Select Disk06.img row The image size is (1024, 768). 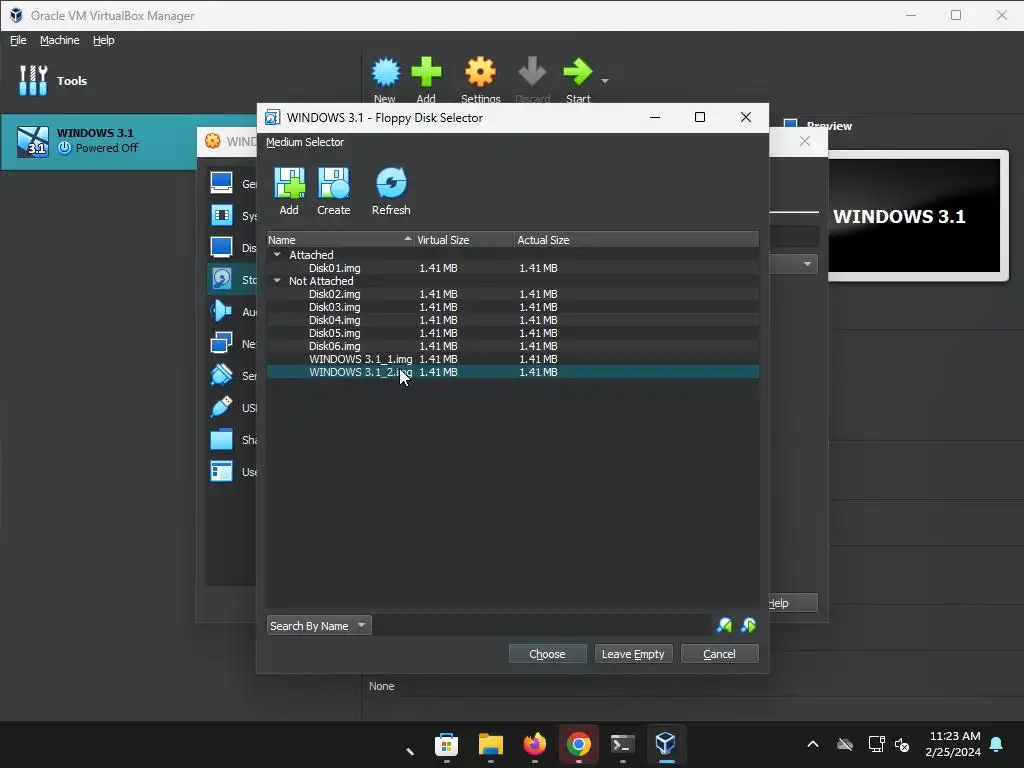tap(513, 346)
